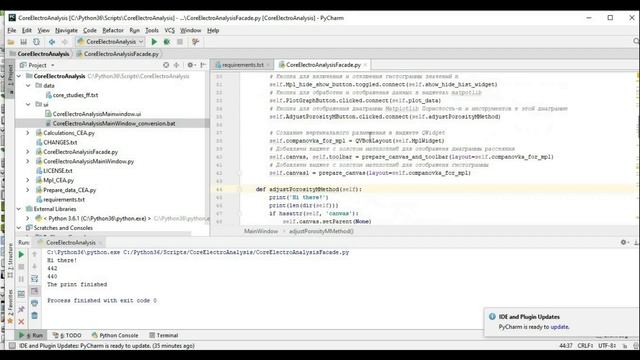Click the toolbar Stop square icon
Image resolution: width=640 pixels, height=360 pixels.
[x=180, y=42]
